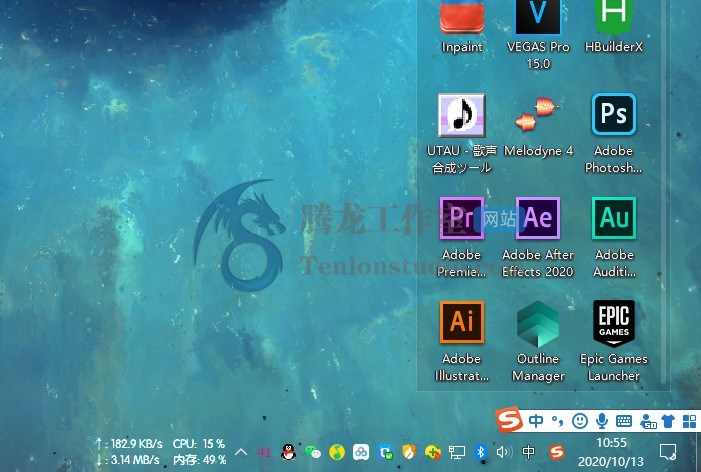Click the Adobe Audition Au icon

coord(614,218)
